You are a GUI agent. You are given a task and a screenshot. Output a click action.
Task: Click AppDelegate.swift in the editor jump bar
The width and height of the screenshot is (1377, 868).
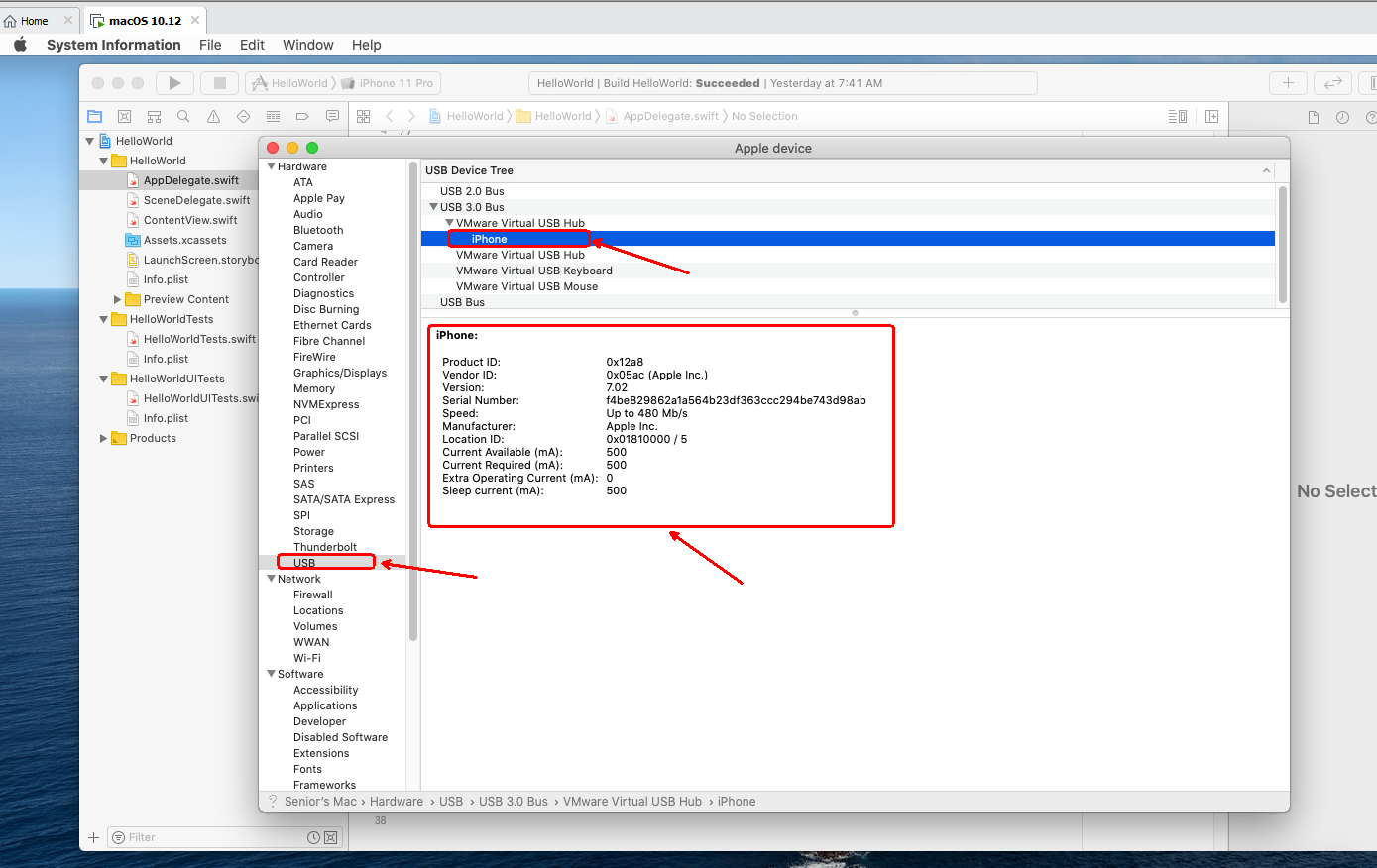(662, 116)
